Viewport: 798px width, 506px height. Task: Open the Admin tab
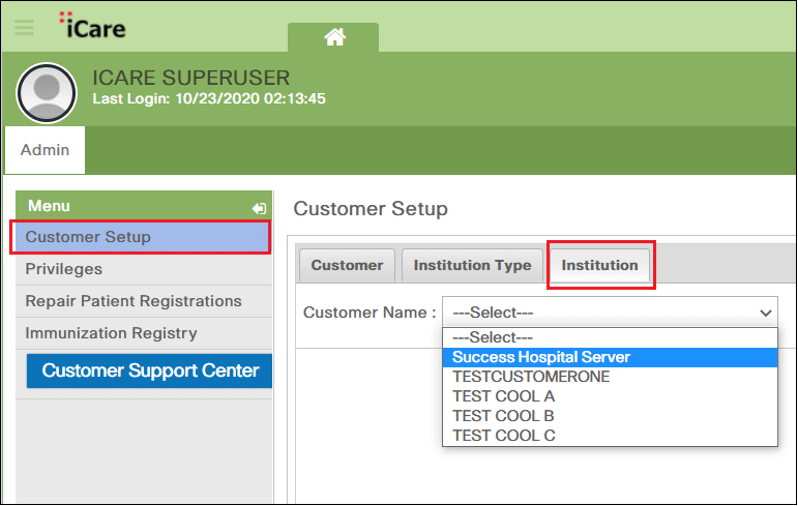[x=45, y=150]
